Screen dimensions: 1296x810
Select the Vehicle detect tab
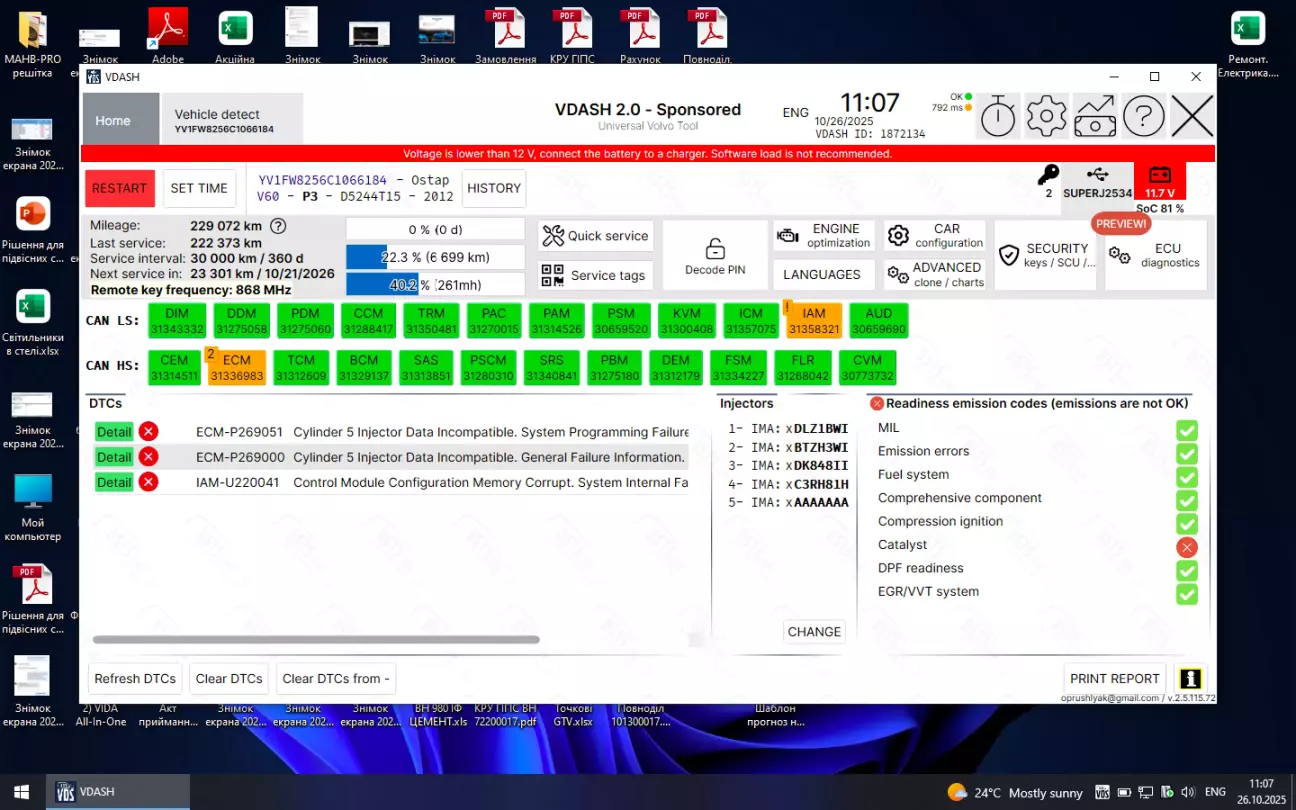231,120
